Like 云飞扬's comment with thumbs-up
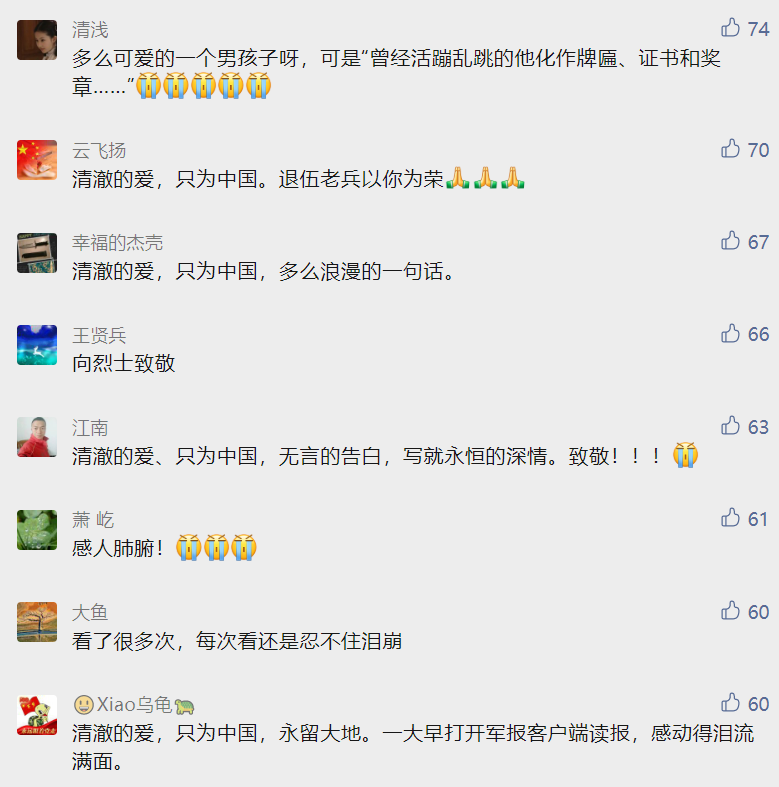Screen dimensions: 779x787 coord(730,149)
